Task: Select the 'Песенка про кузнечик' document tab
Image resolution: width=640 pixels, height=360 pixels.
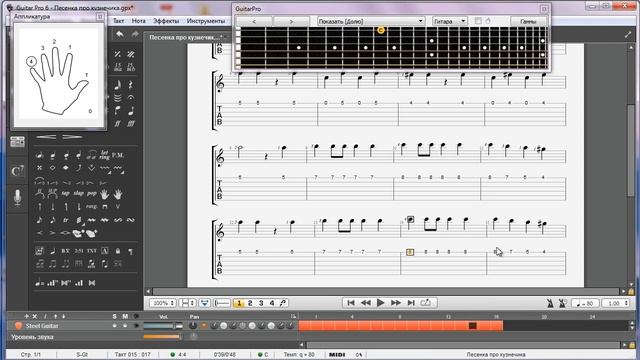Action: [188, 37]
